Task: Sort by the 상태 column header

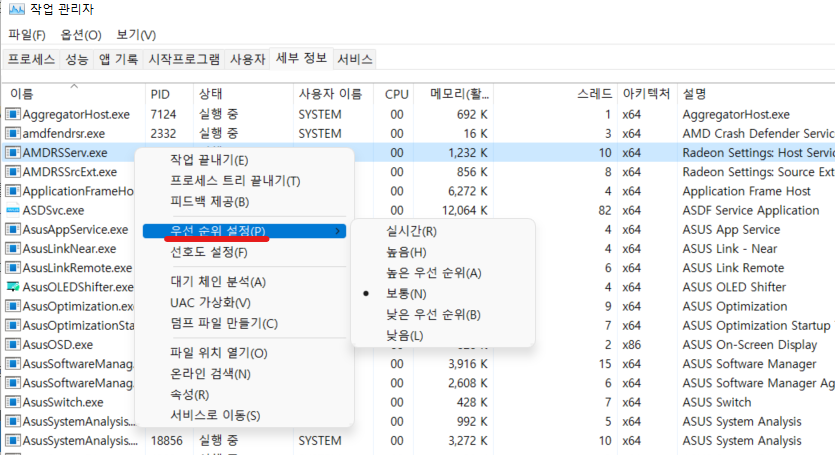Action: point(243,94)
